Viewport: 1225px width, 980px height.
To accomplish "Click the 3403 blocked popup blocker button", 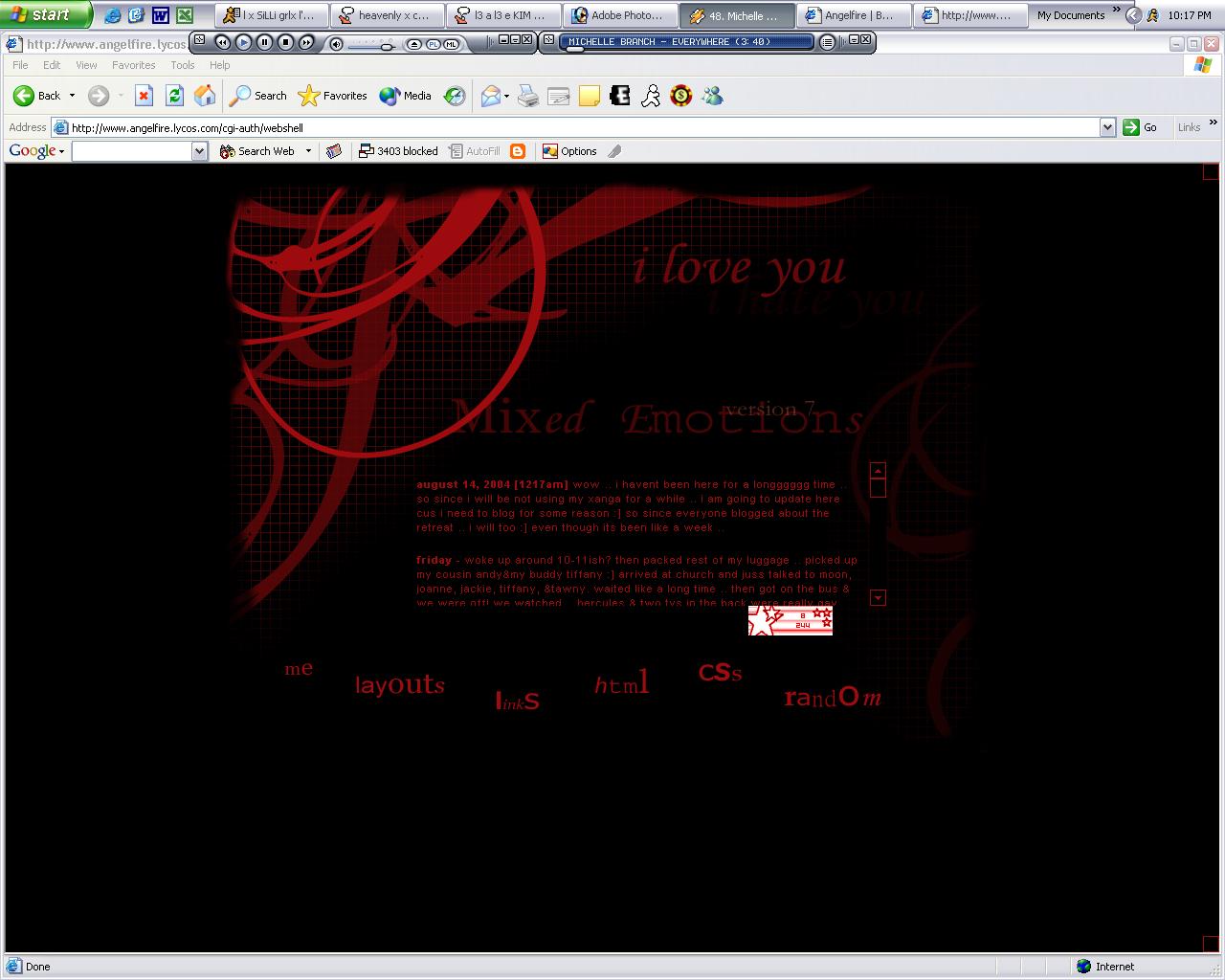I will [398, 151].
